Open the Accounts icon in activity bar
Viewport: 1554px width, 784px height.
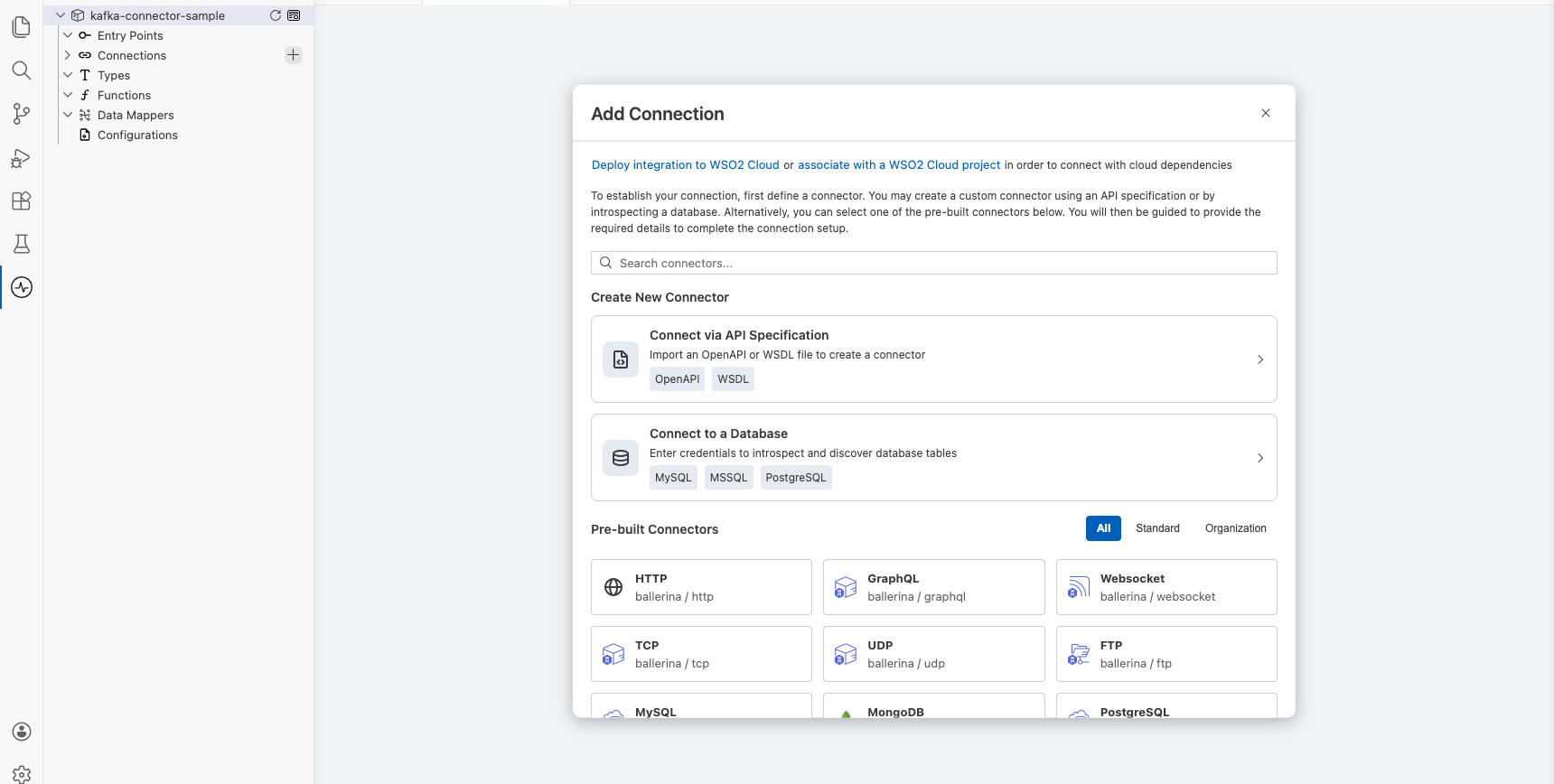[22, 732]
